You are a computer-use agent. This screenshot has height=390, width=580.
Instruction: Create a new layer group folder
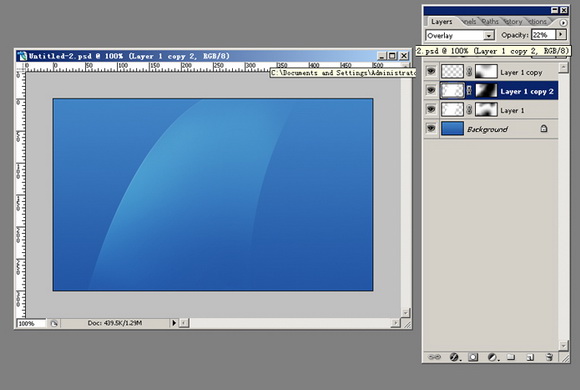click(511, 357)
